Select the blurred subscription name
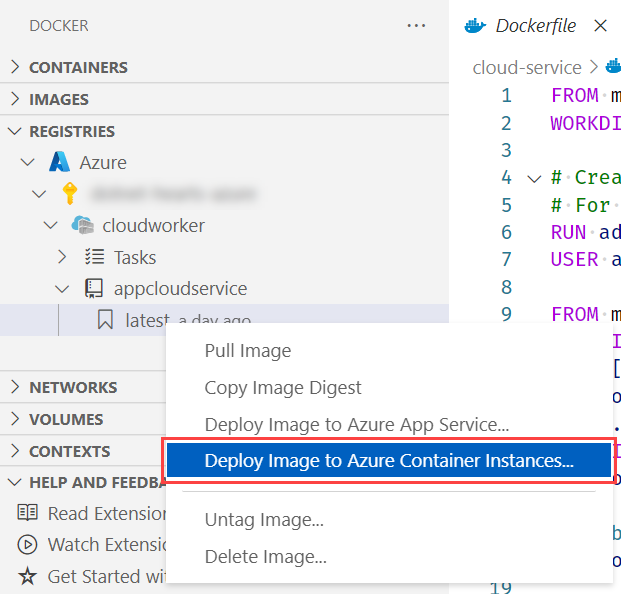This screenshot has width=621, height=594. pos(173,194)
